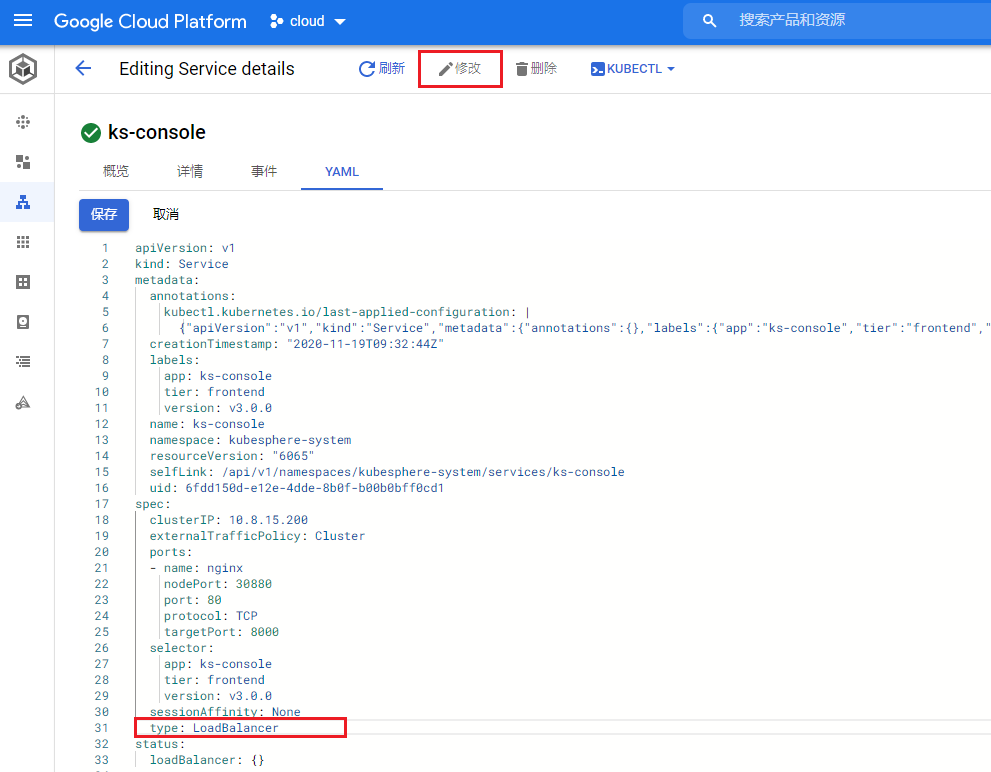The width and height of the screenshot is (991, 772).
Task: Click the green status checkmark beside ks-console
Action: [x=91, y=133]
